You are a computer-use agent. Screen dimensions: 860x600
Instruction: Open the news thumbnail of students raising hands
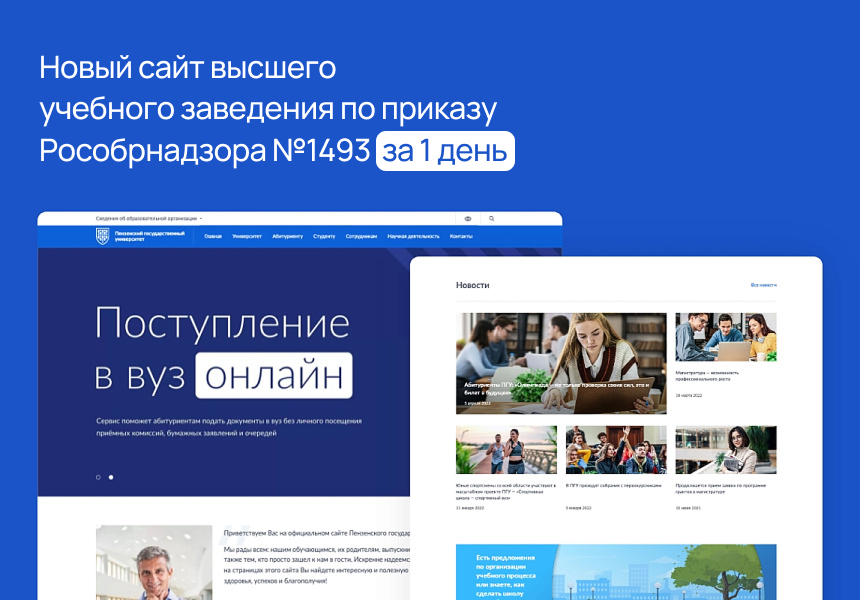(615, 450)
